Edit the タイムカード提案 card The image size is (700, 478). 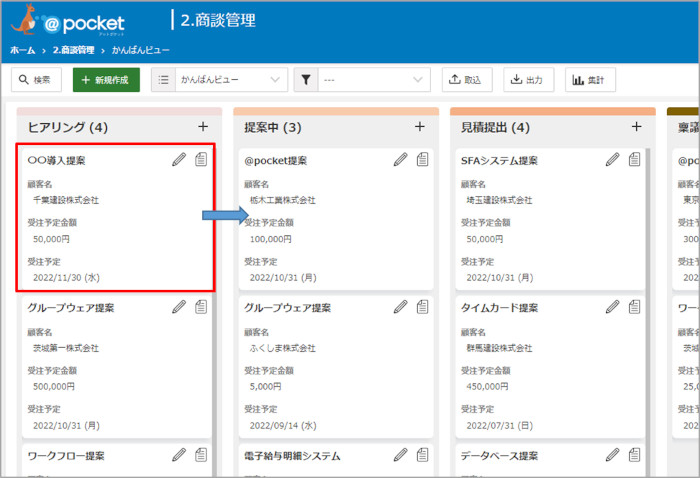612,307
